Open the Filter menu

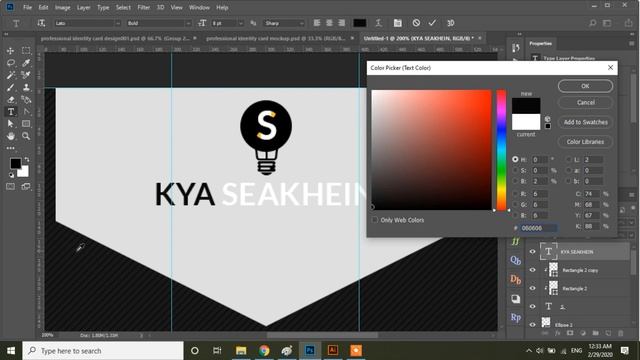pos(144,7)
